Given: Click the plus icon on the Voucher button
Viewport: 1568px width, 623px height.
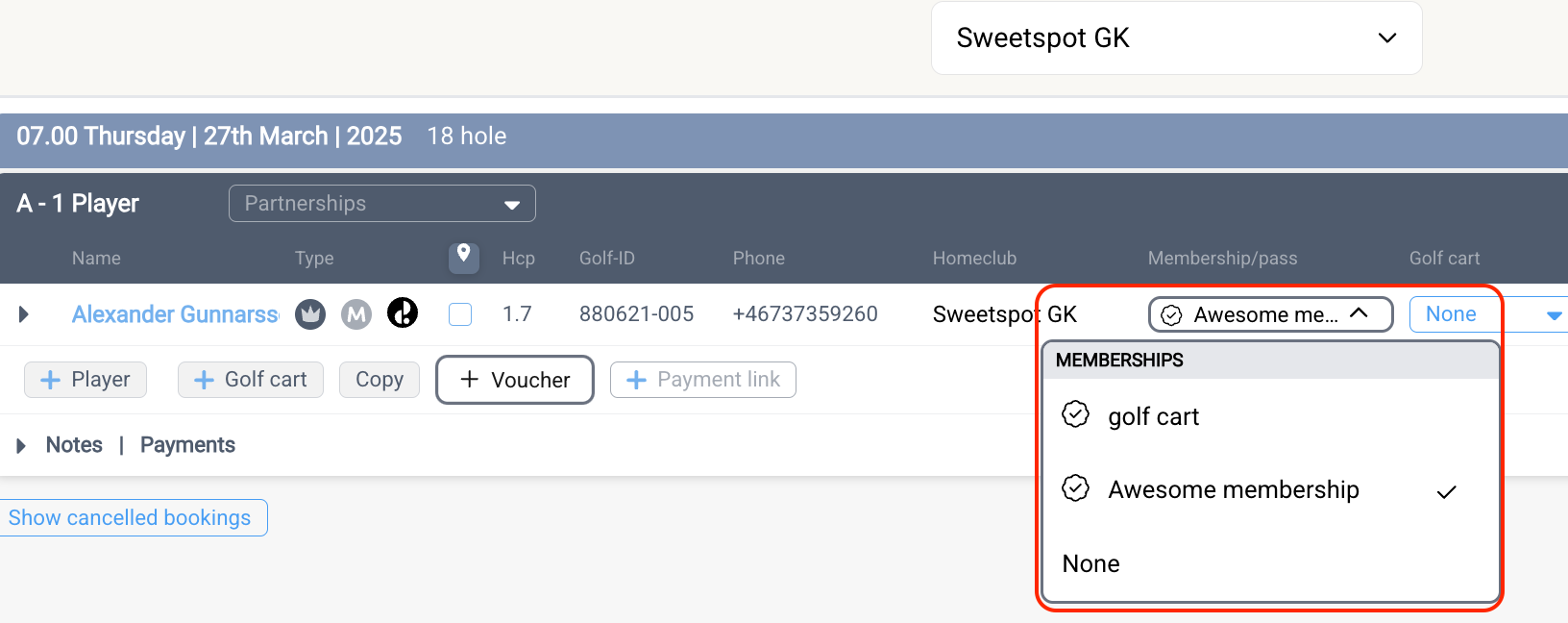Looking at the screenshot, I should [470, 380].
